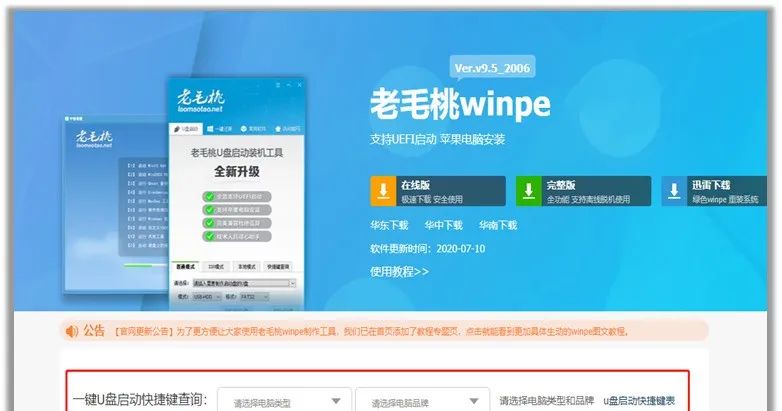The image size is (782, 411).
Task: Open the 华中下载 mirror link
Action: pos(443,225)
